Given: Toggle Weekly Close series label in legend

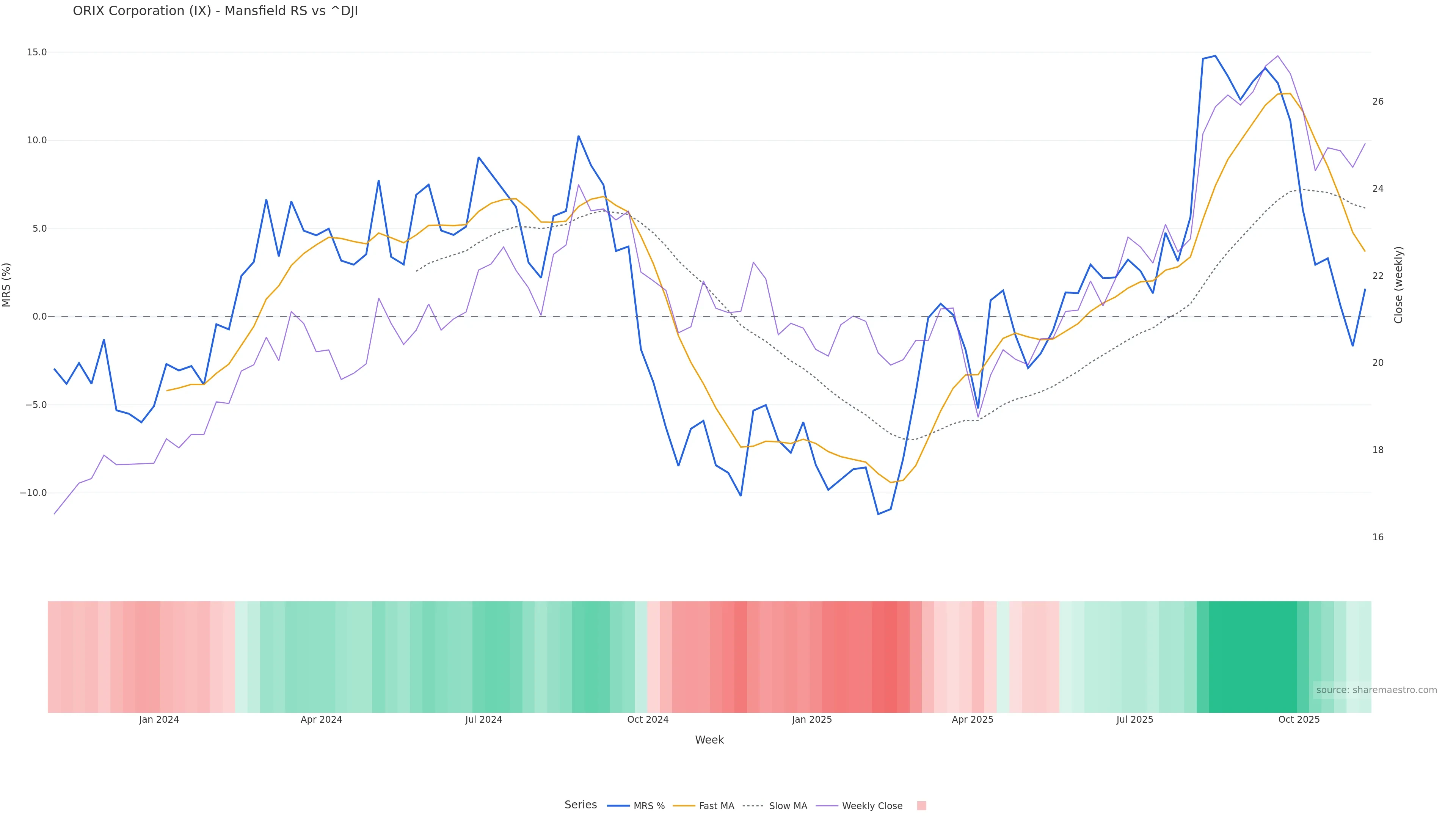Looking at the screenshot, I should point(872,806).
